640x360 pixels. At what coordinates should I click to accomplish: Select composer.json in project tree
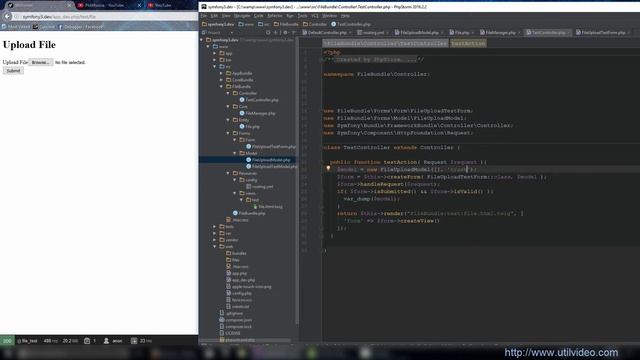click(236, 320)
